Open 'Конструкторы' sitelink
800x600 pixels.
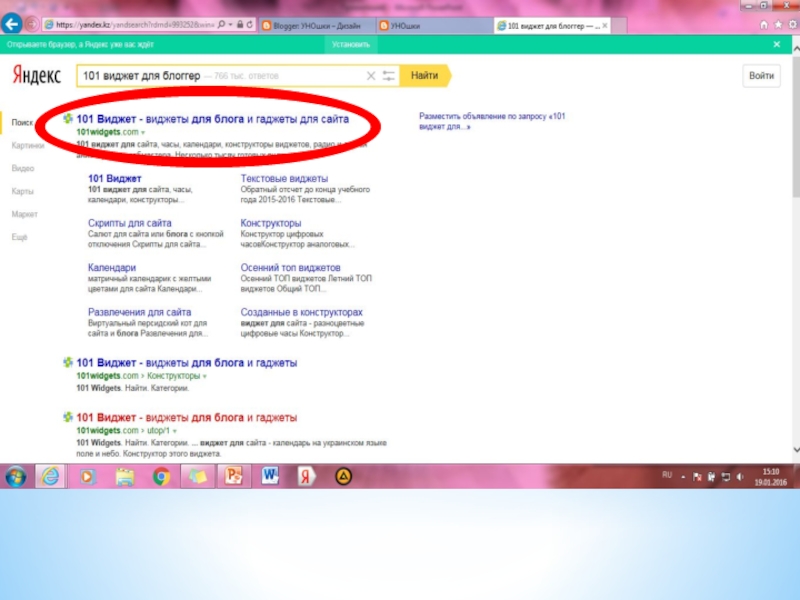coord(271,223)
